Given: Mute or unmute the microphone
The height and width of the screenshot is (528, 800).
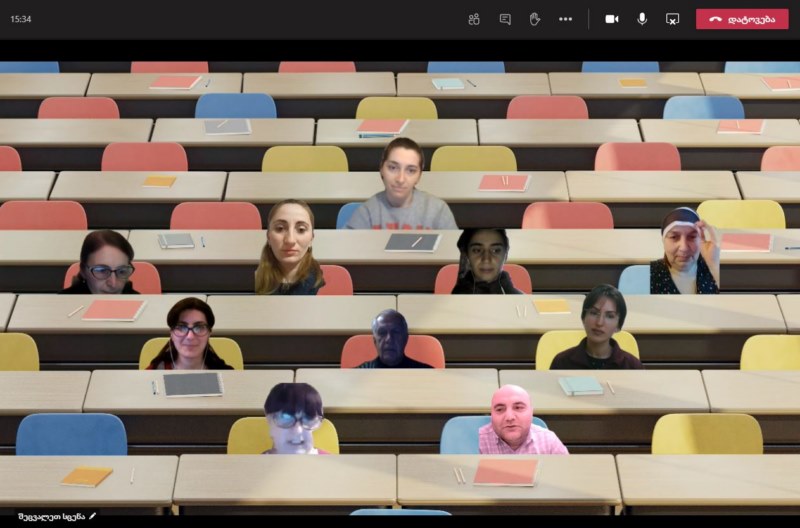Looking at the screenshot, I should (642, 19).
